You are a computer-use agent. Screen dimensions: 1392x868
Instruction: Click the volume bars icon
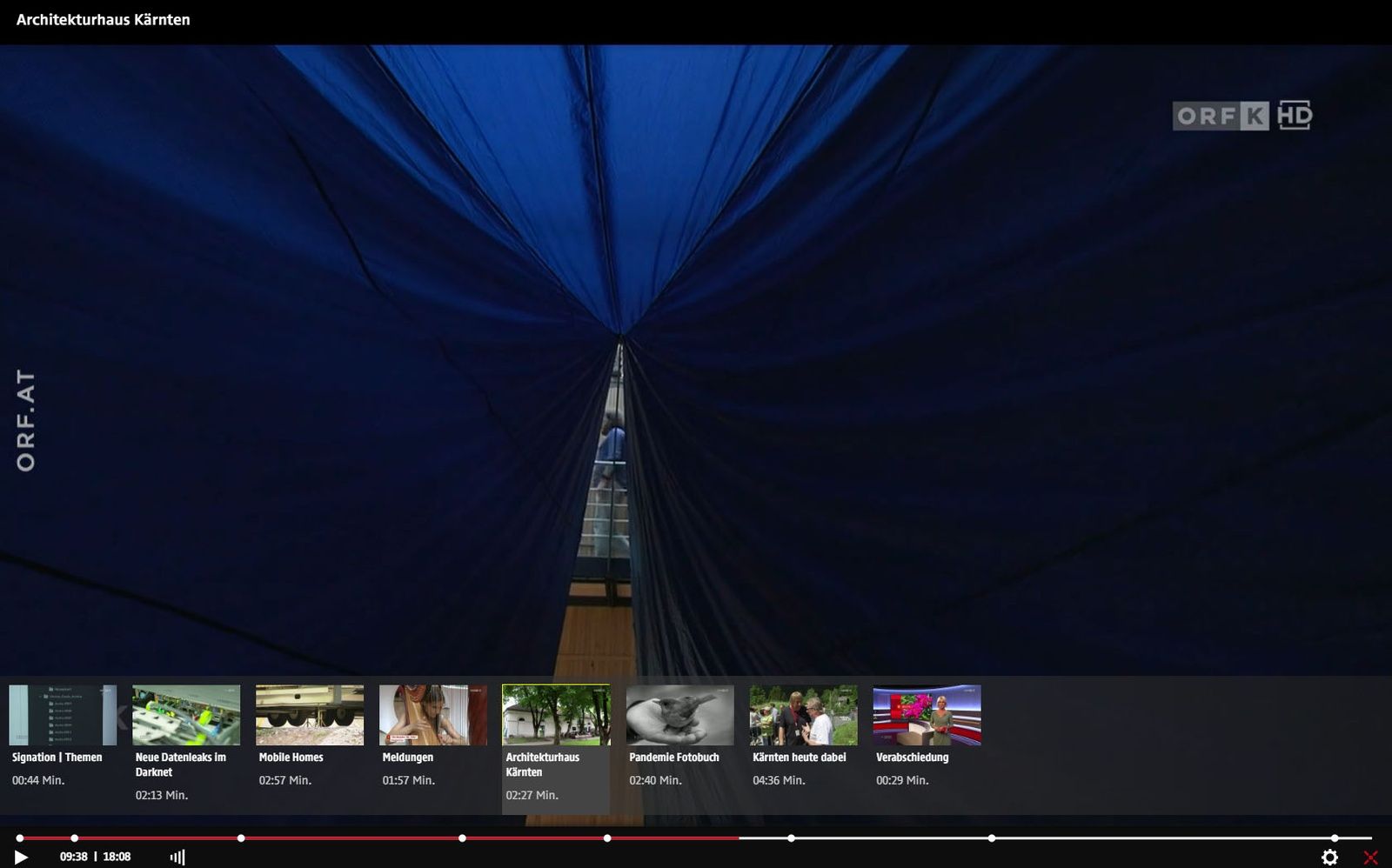[177, 857]
